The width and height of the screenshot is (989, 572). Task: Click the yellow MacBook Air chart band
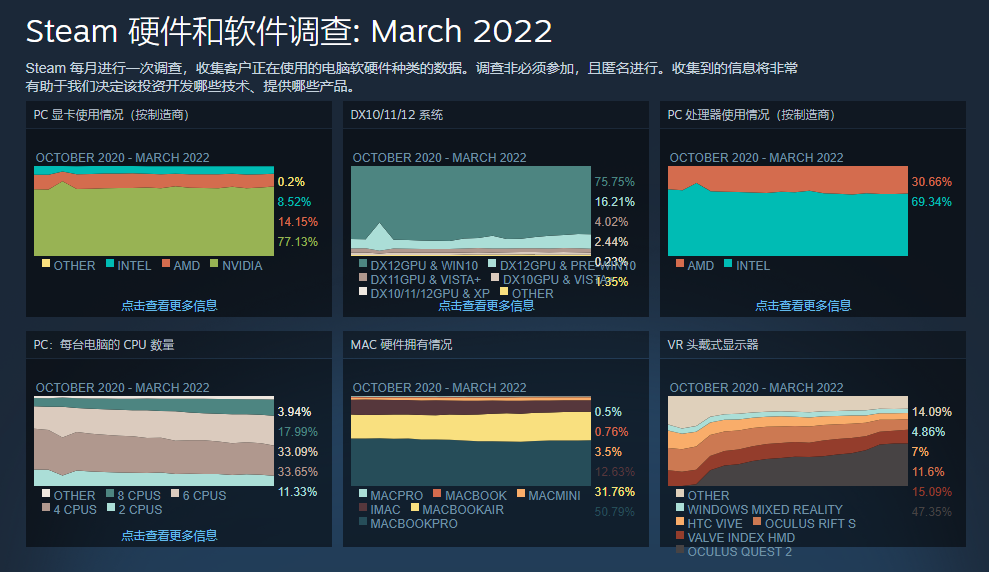471,427
